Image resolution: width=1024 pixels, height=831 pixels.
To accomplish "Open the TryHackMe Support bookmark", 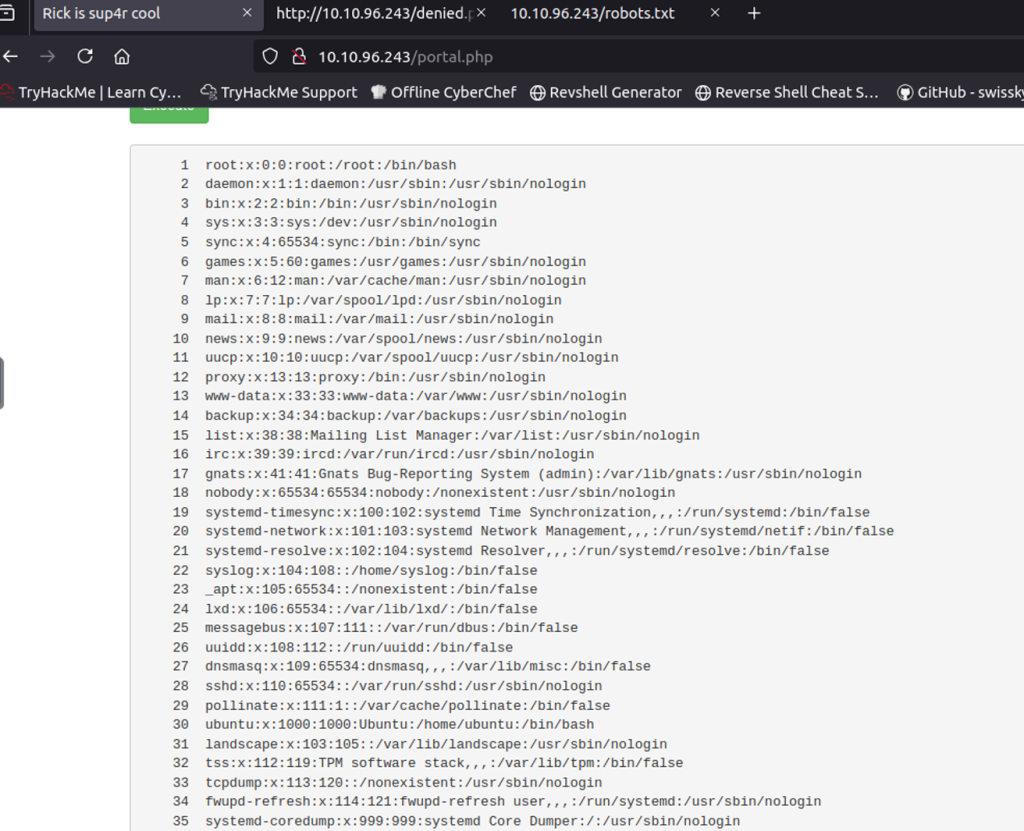I will pyautogui.click(x=279, y=92).
